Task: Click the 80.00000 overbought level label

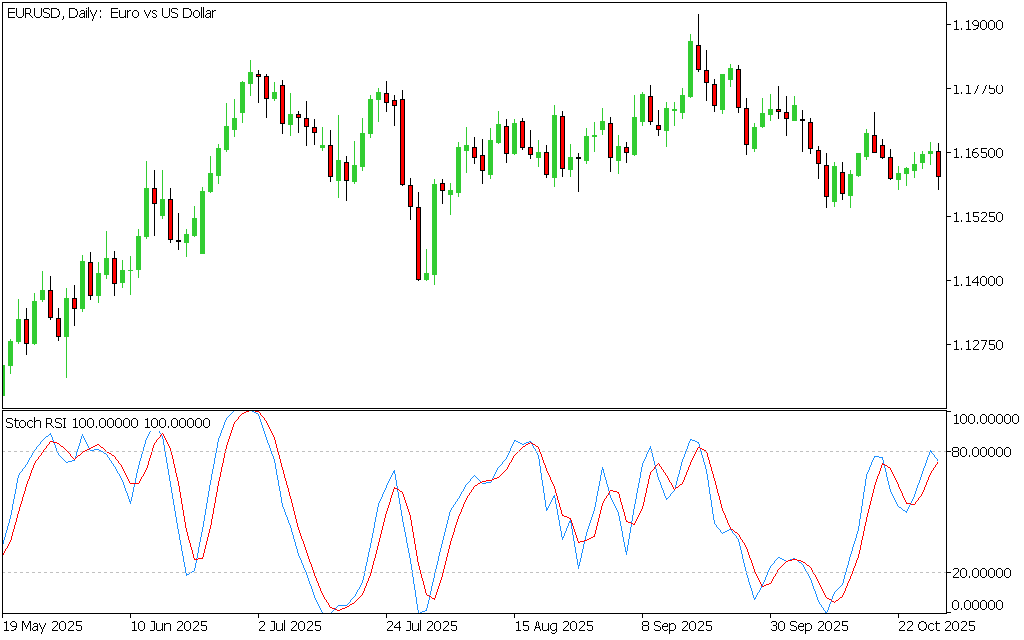Action: [x=983, y=452]
